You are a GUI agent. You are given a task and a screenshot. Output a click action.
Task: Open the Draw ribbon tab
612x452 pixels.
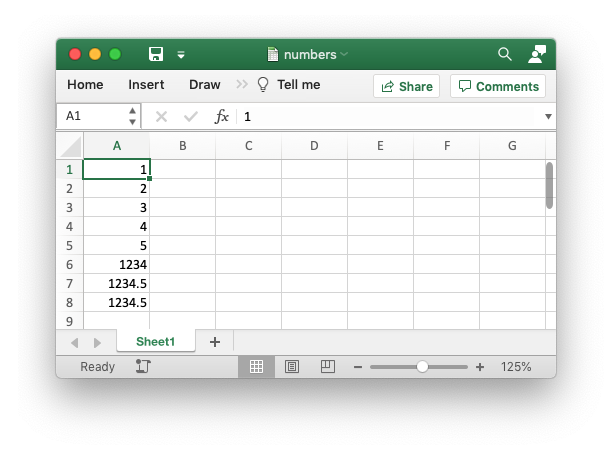click(x=204, y=85)
